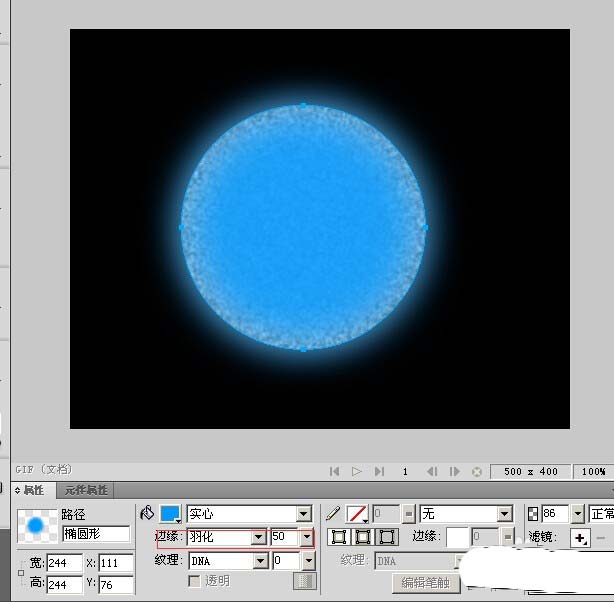Click the round icon after next-frame arrow

pyautogui.click(x=477, y=472)
